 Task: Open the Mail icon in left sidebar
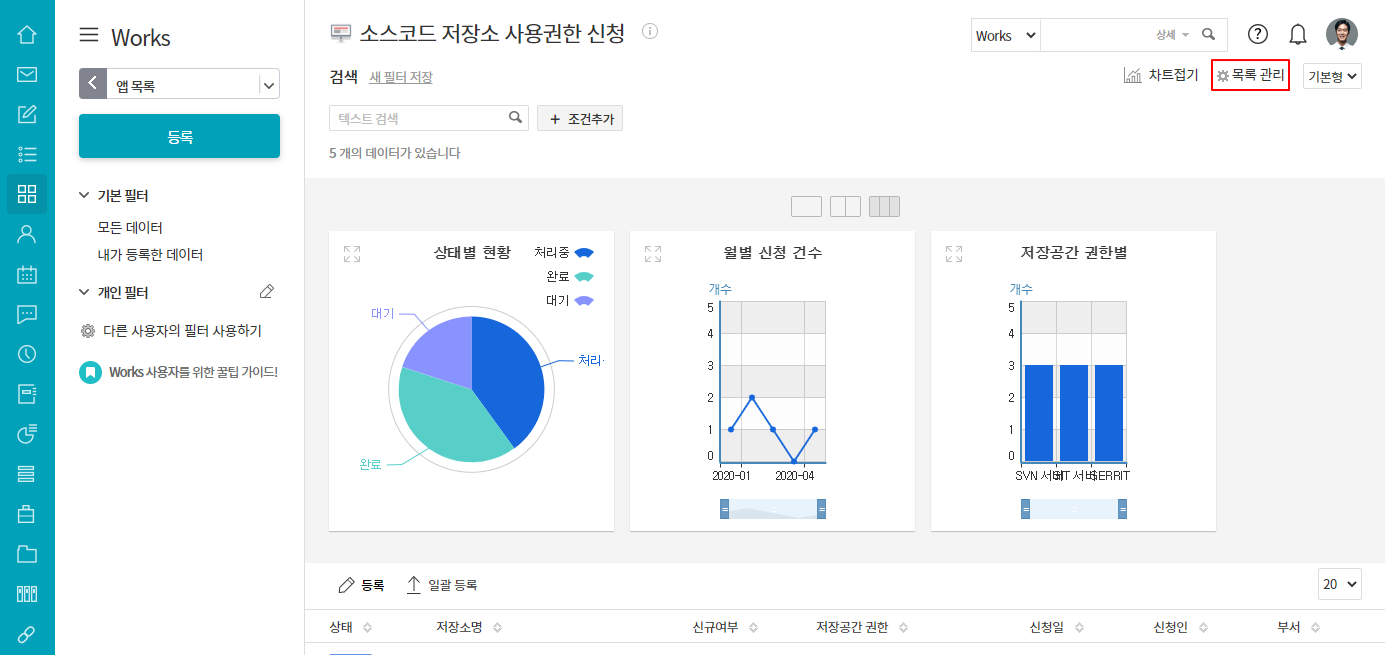click(27, 74)
